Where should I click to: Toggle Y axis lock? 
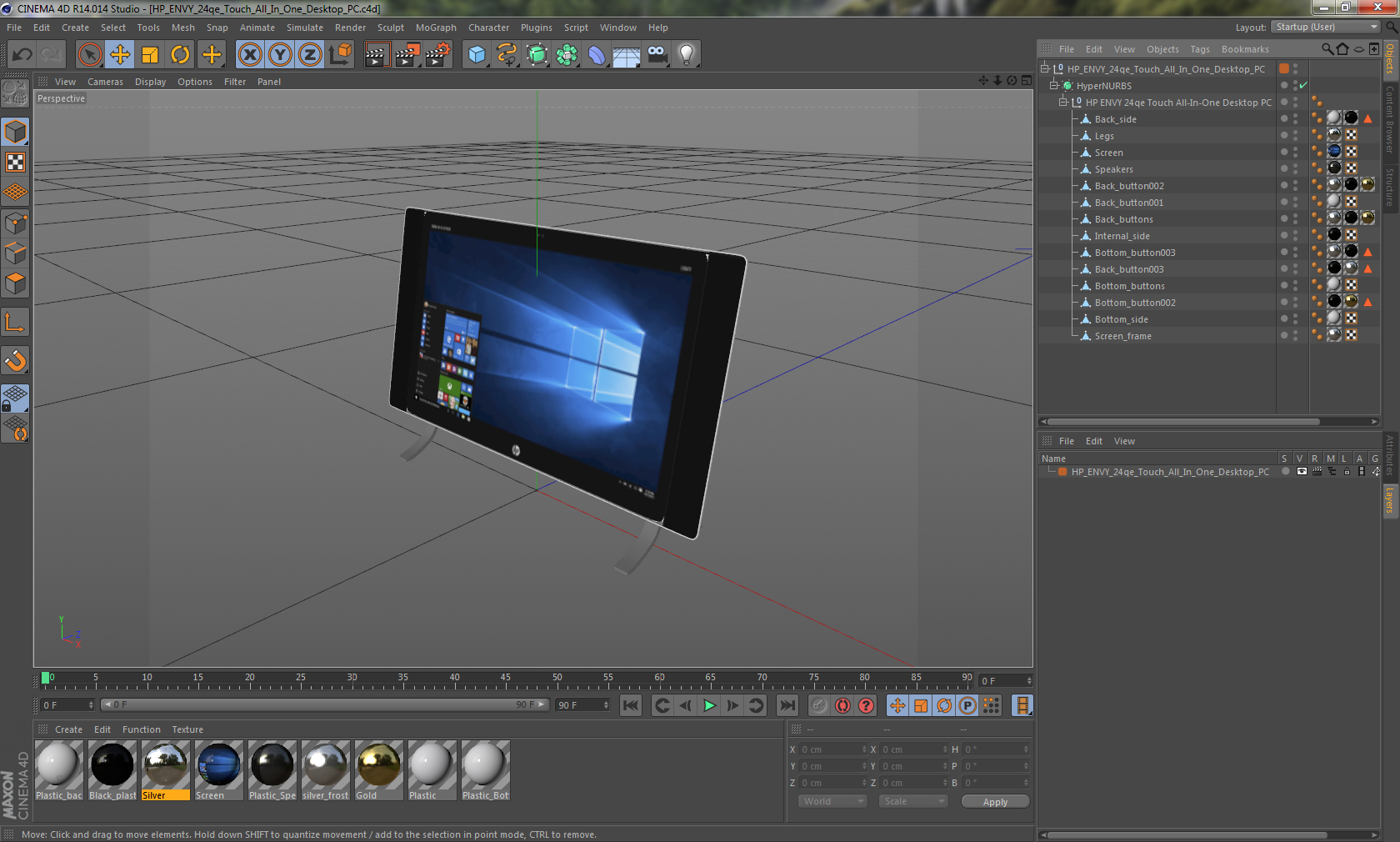(280, 55)
